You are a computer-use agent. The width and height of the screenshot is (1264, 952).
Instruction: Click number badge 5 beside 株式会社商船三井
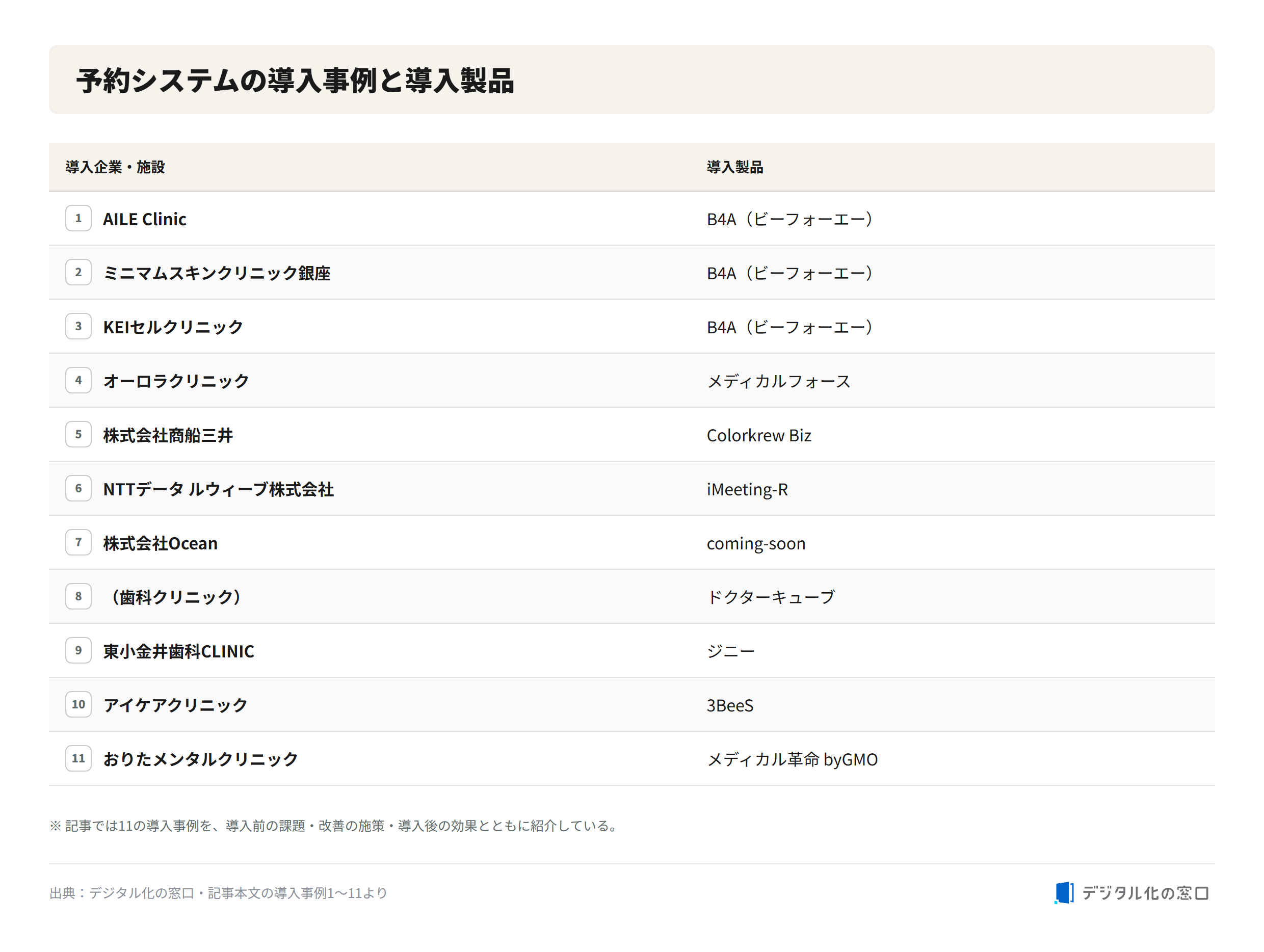(x=78, y=434)
